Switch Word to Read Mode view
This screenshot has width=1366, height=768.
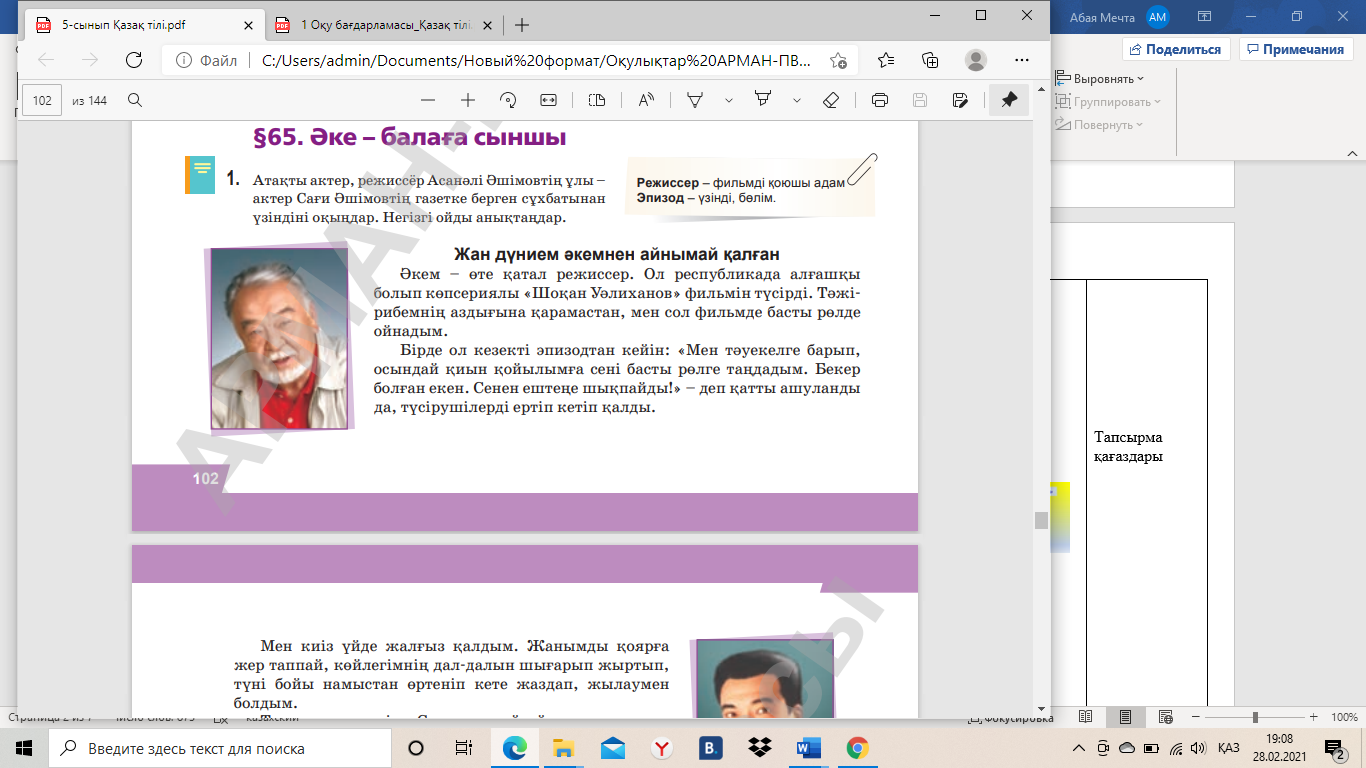pyautogui.click(x=1086, y=717)
